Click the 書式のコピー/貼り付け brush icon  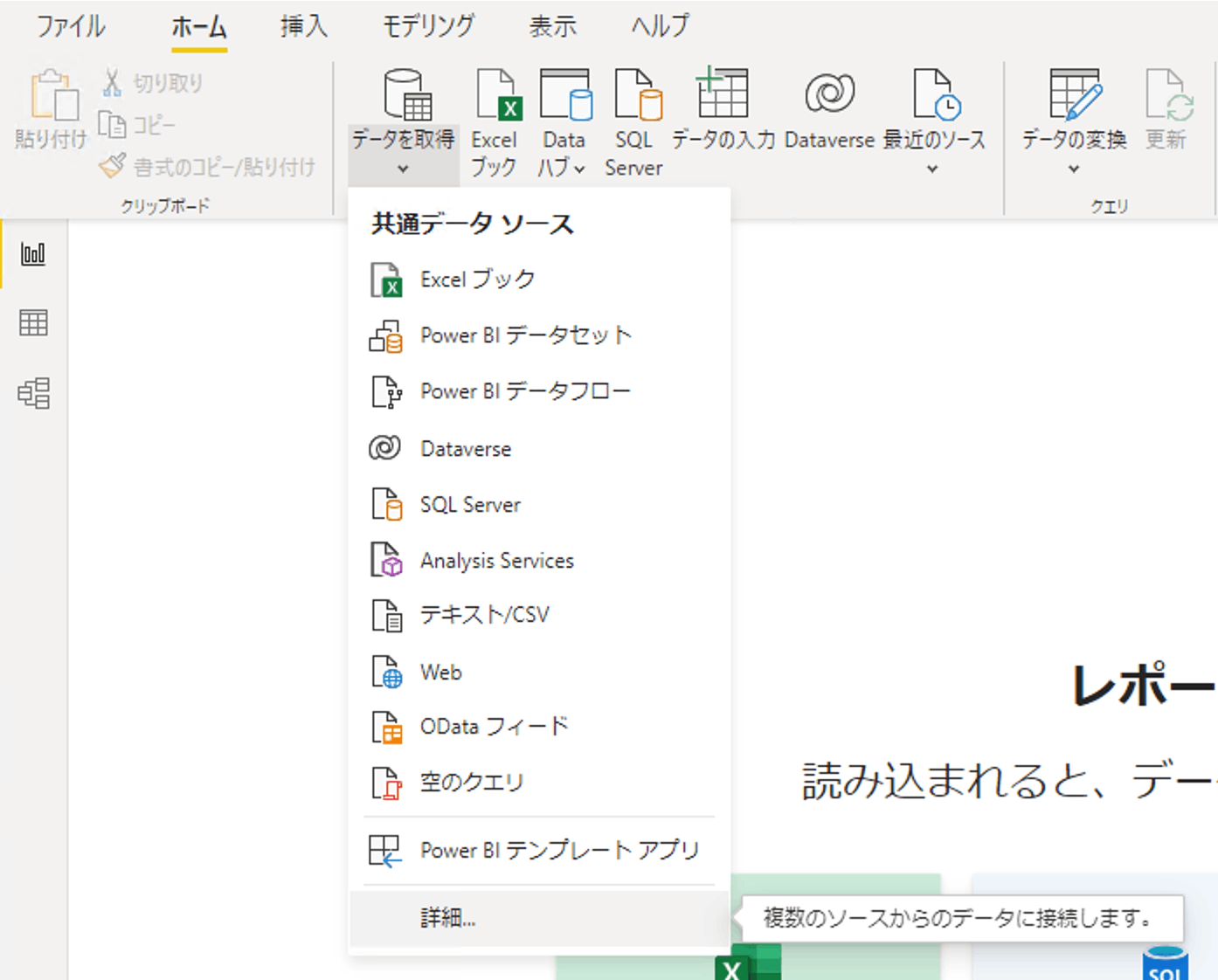(x=112, y=165)
